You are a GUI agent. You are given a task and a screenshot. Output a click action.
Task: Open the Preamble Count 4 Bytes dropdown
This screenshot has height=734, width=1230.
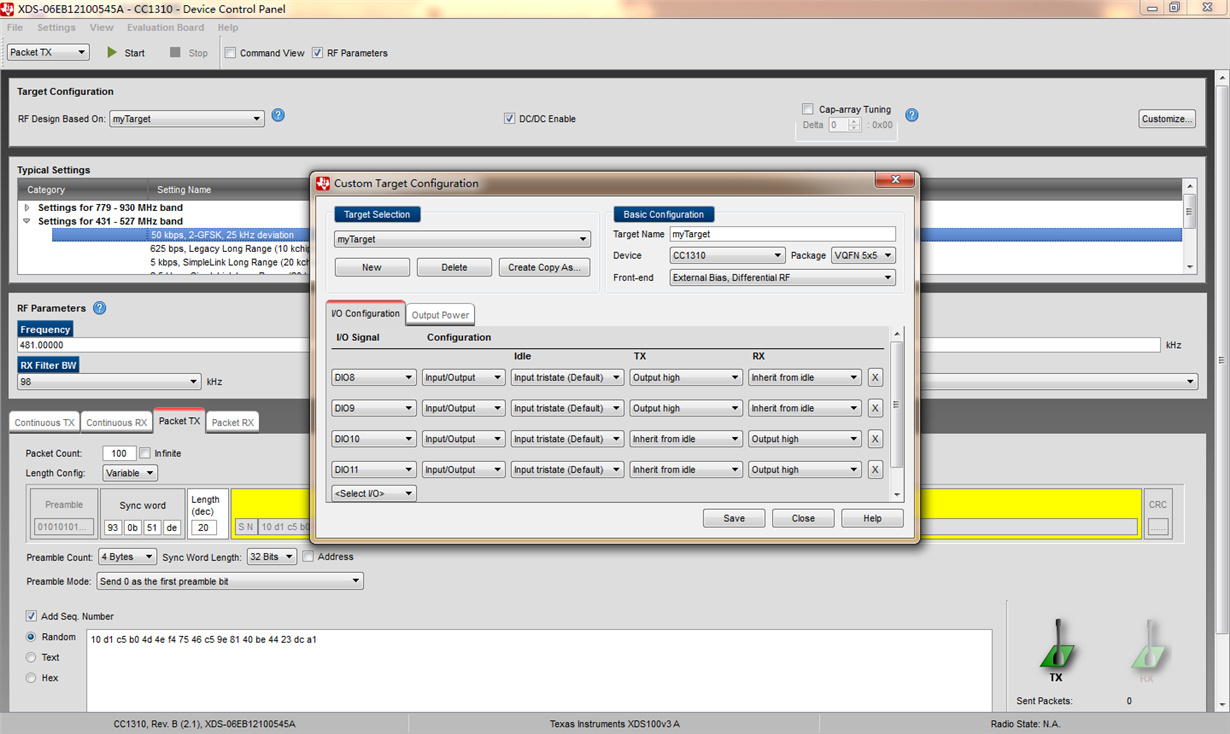point(127,557)
